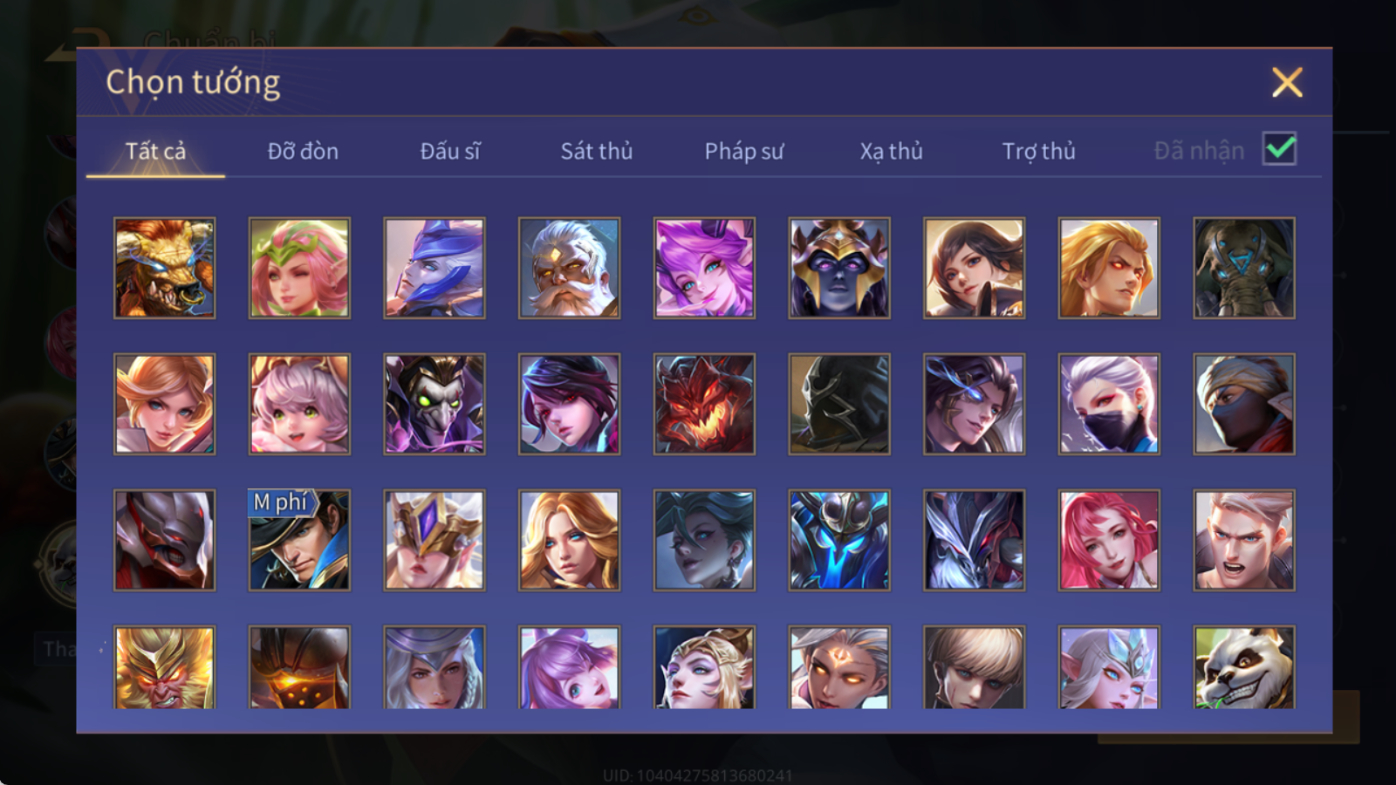Pick the purple-haired girl with horns portrait
The image size is (1396, 785).
click(705, 268)
